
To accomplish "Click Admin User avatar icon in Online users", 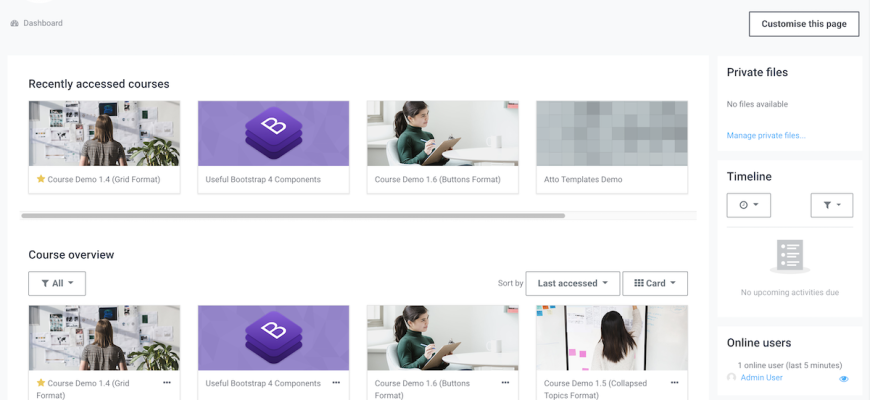I will 732,378.
